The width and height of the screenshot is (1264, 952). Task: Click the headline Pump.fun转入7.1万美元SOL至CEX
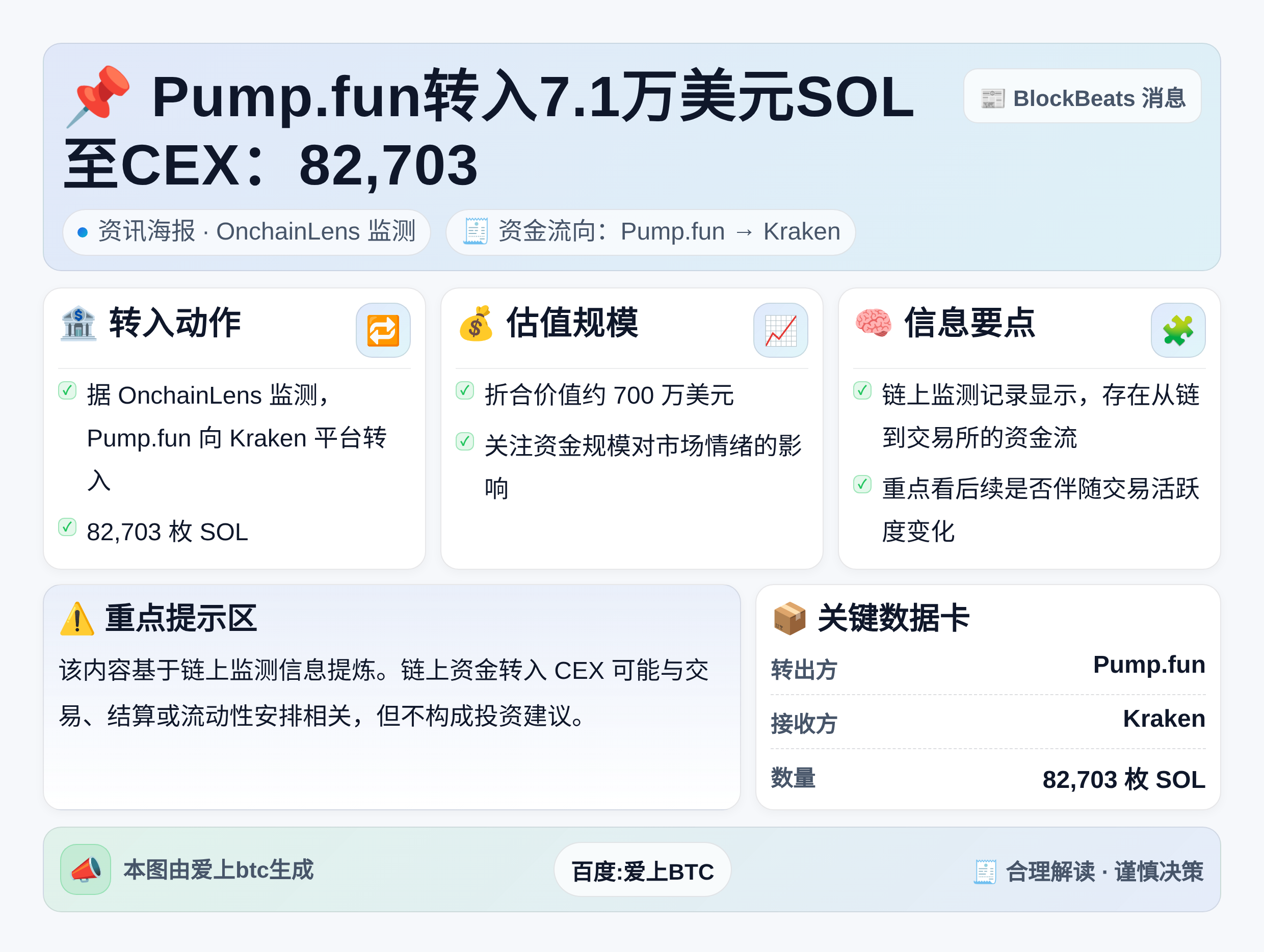click(x=489, y=130)
